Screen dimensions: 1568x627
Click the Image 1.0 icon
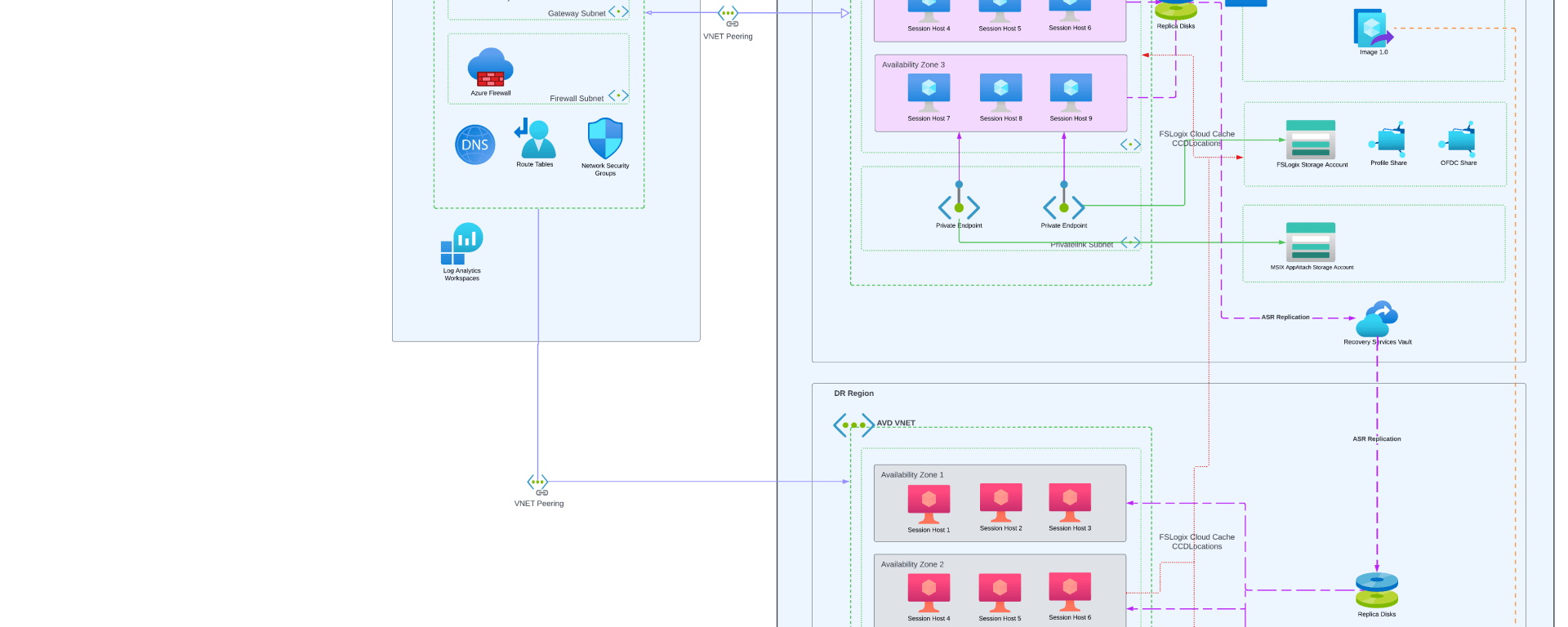1373,29
